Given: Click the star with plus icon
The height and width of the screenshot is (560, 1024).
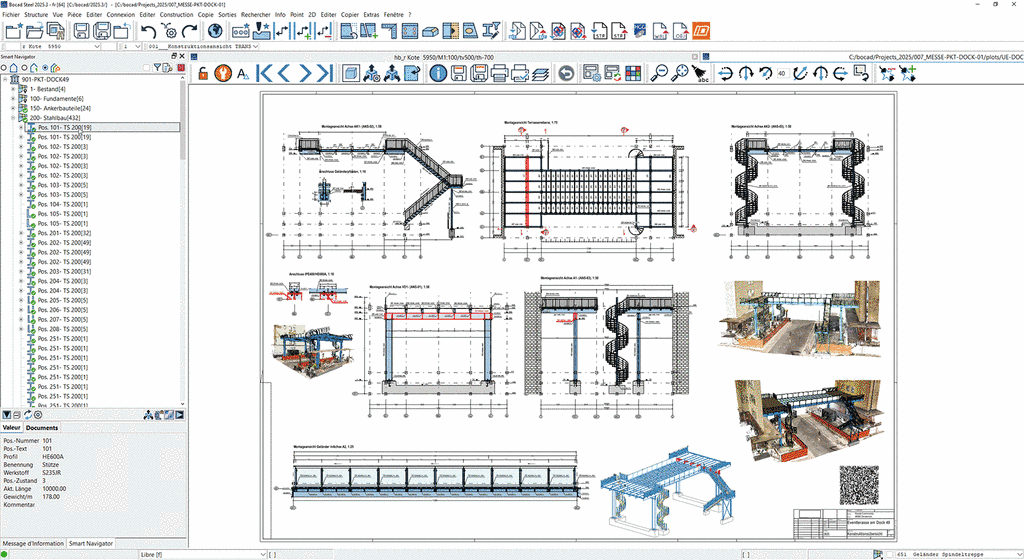Looking at the screenshot, I should point(908,73).
